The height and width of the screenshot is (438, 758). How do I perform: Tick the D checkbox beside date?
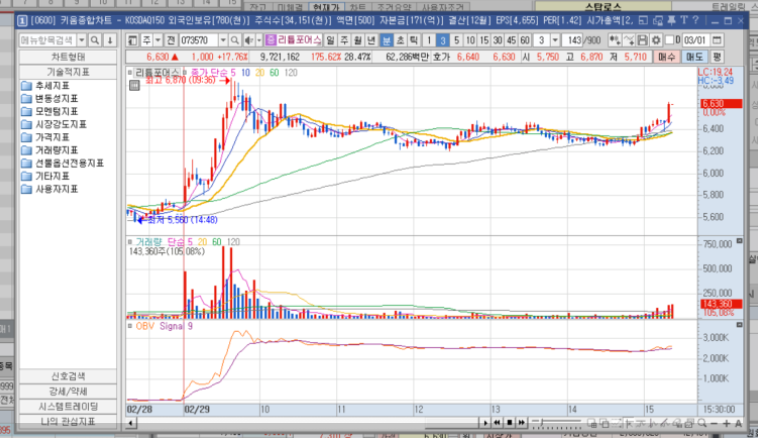pyautogui.click(x=670, y=40)
